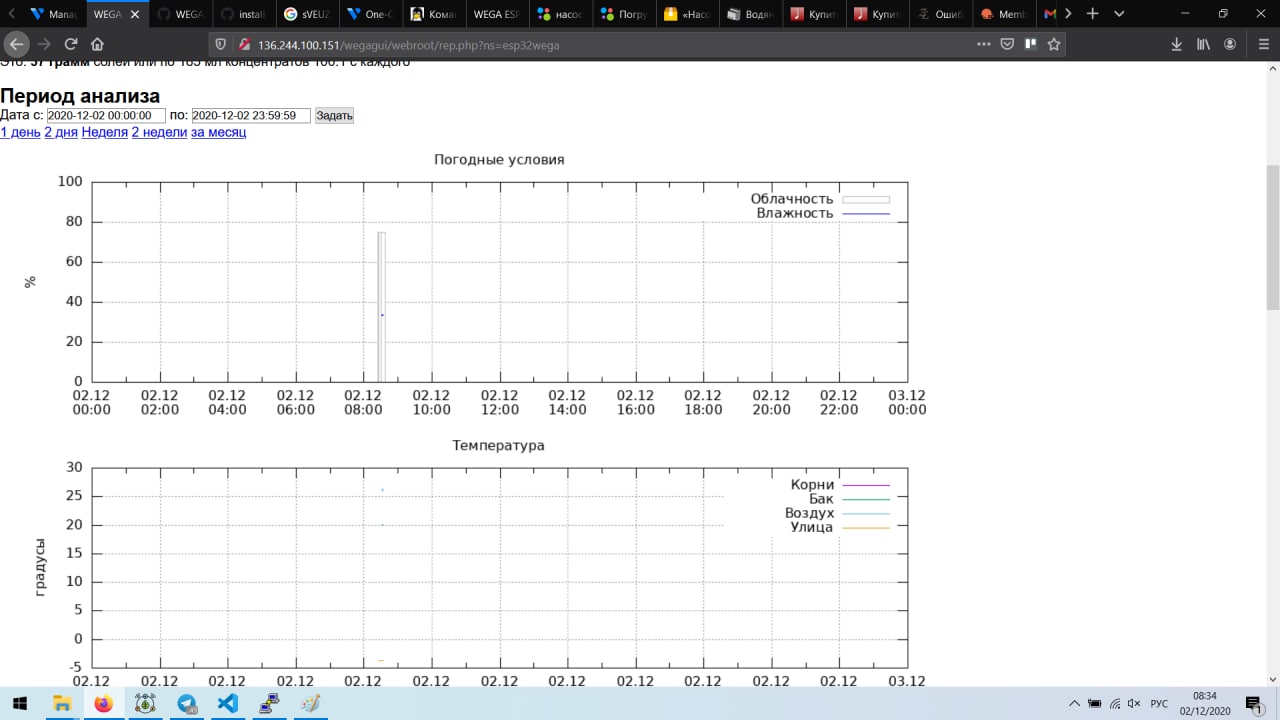Open the Downloads panel
This screenshot has width=1280, height=720.
(x=1177, y=44)
